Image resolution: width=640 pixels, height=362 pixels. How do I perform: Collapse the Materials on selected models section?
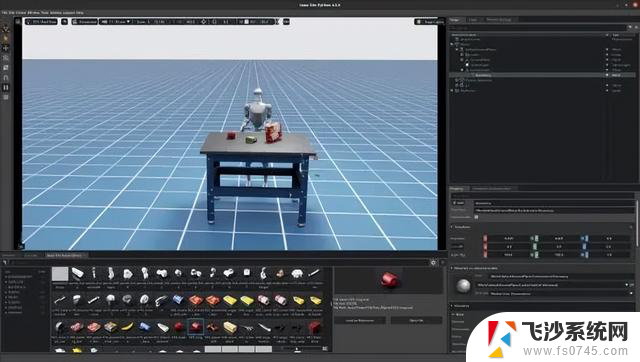click(452, 268)
